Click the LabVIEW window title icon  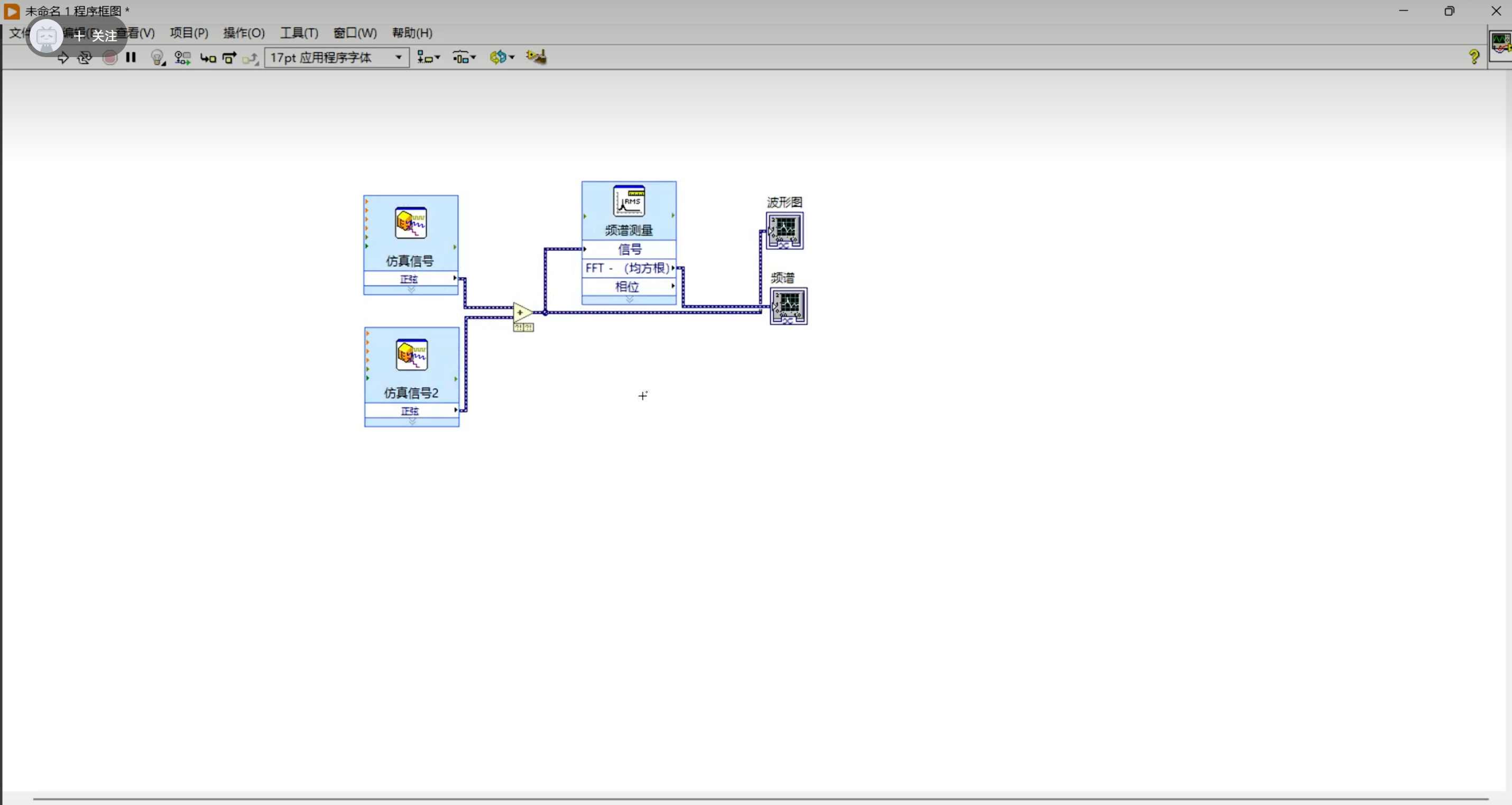(x=11, y=11)
